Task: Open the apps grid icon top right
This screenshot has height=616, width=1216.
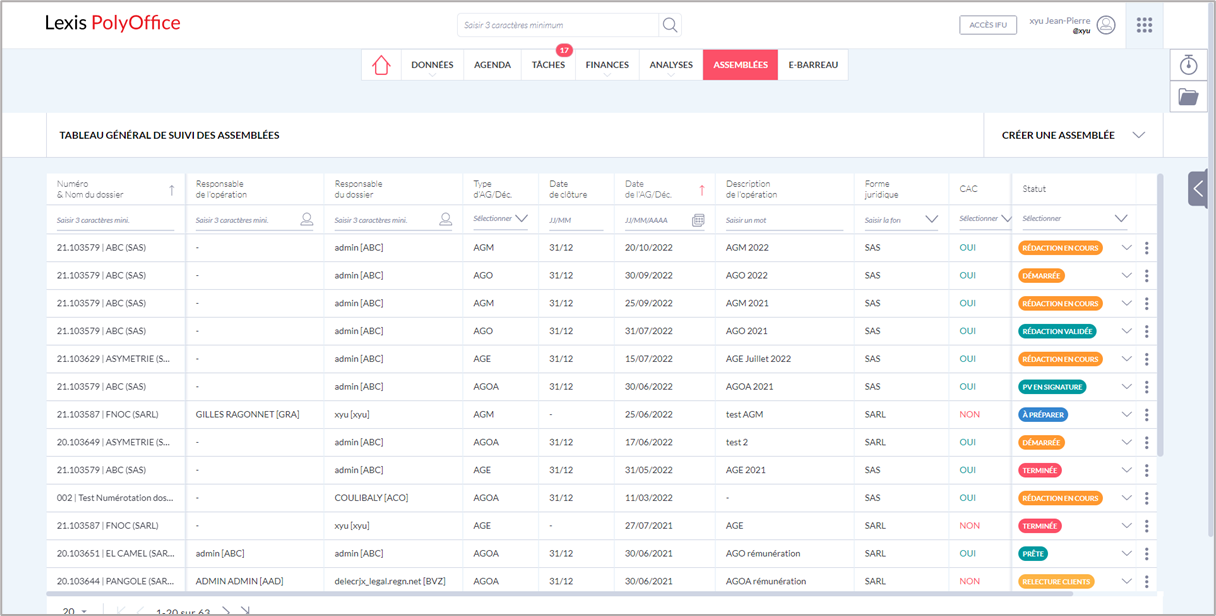Action: tap(1144, 24)
